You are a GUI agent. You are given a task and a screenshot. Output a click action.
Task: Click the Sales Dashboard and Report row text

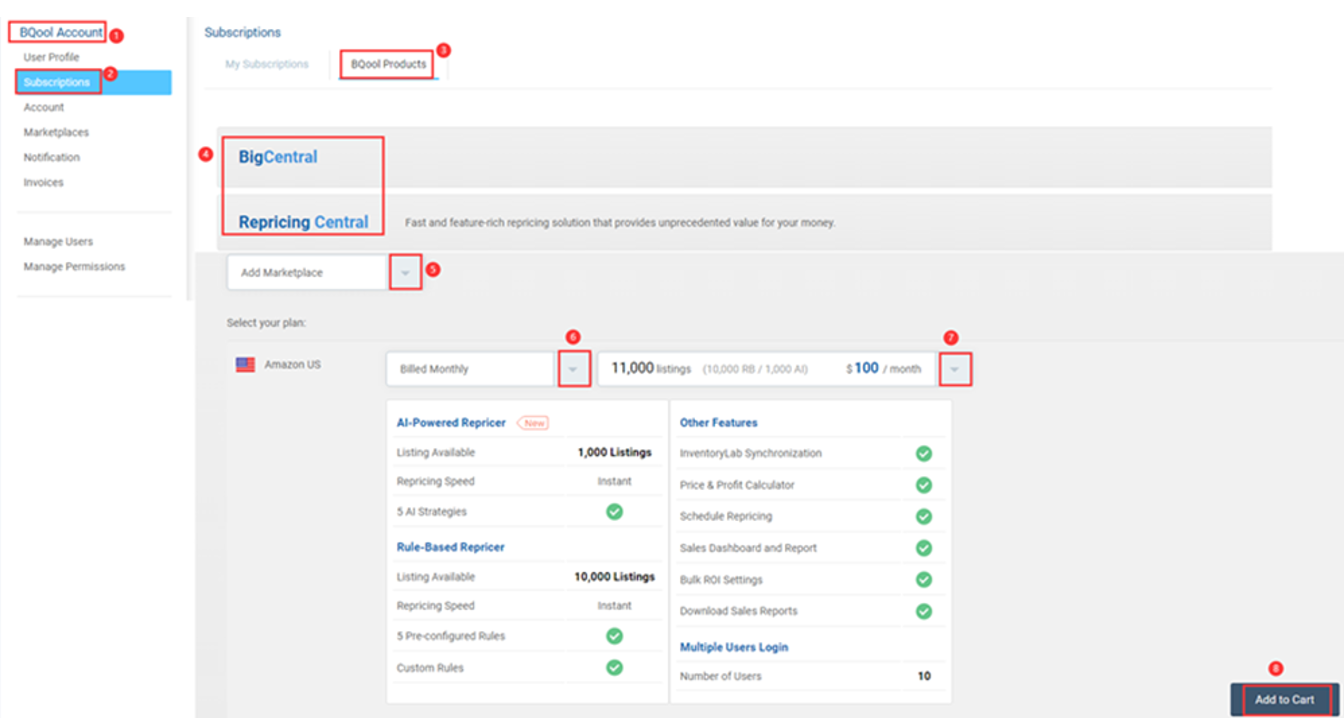pyautogui.click(x=748, y=548)
